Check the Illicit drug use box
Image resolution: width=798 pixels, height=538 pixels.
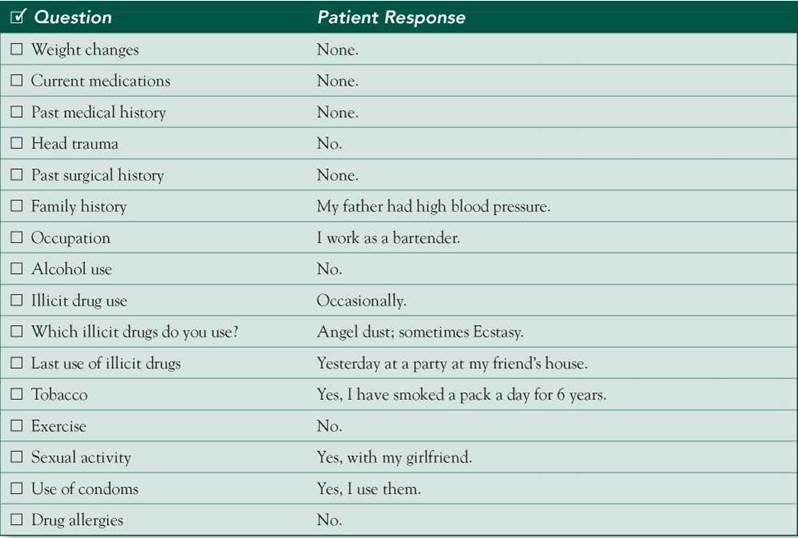coord(16,301)
